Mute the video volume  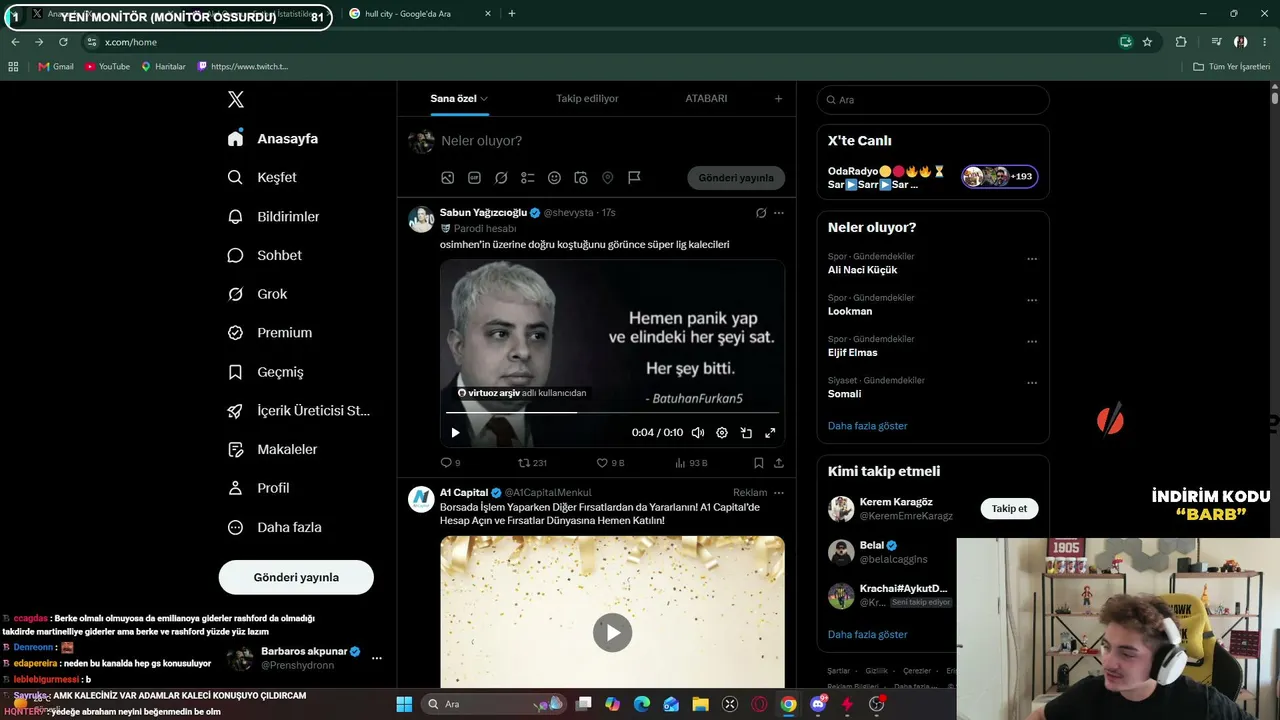click(x=698, y=433)
